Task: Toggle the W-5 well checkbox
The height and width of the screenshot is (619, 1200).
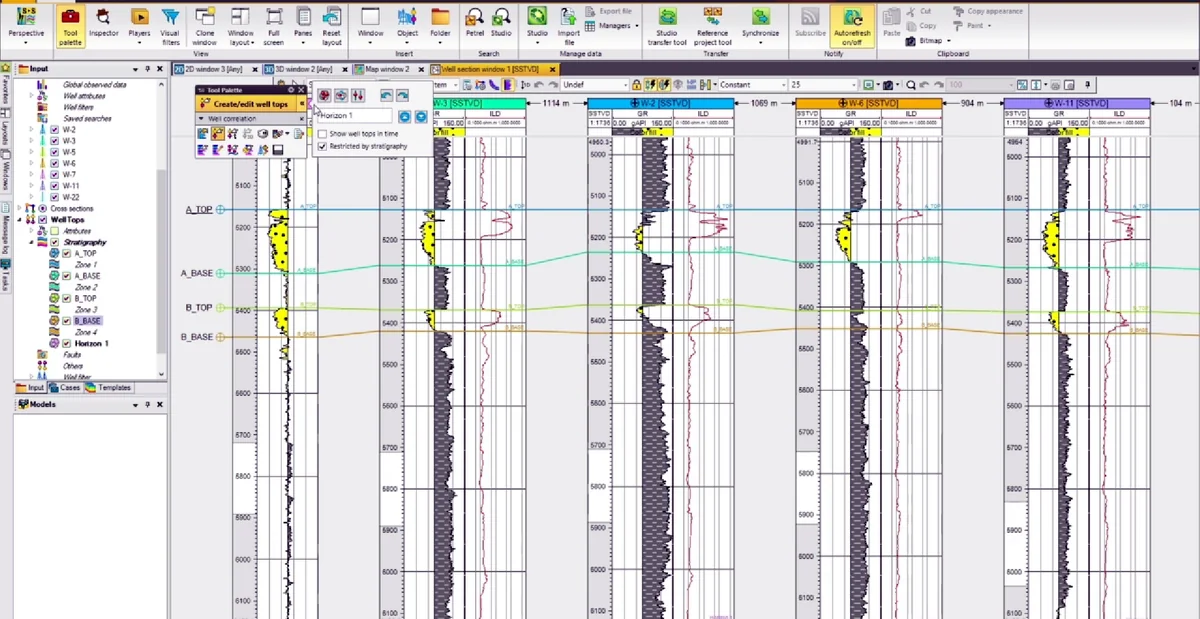Action: coord(54,152)
